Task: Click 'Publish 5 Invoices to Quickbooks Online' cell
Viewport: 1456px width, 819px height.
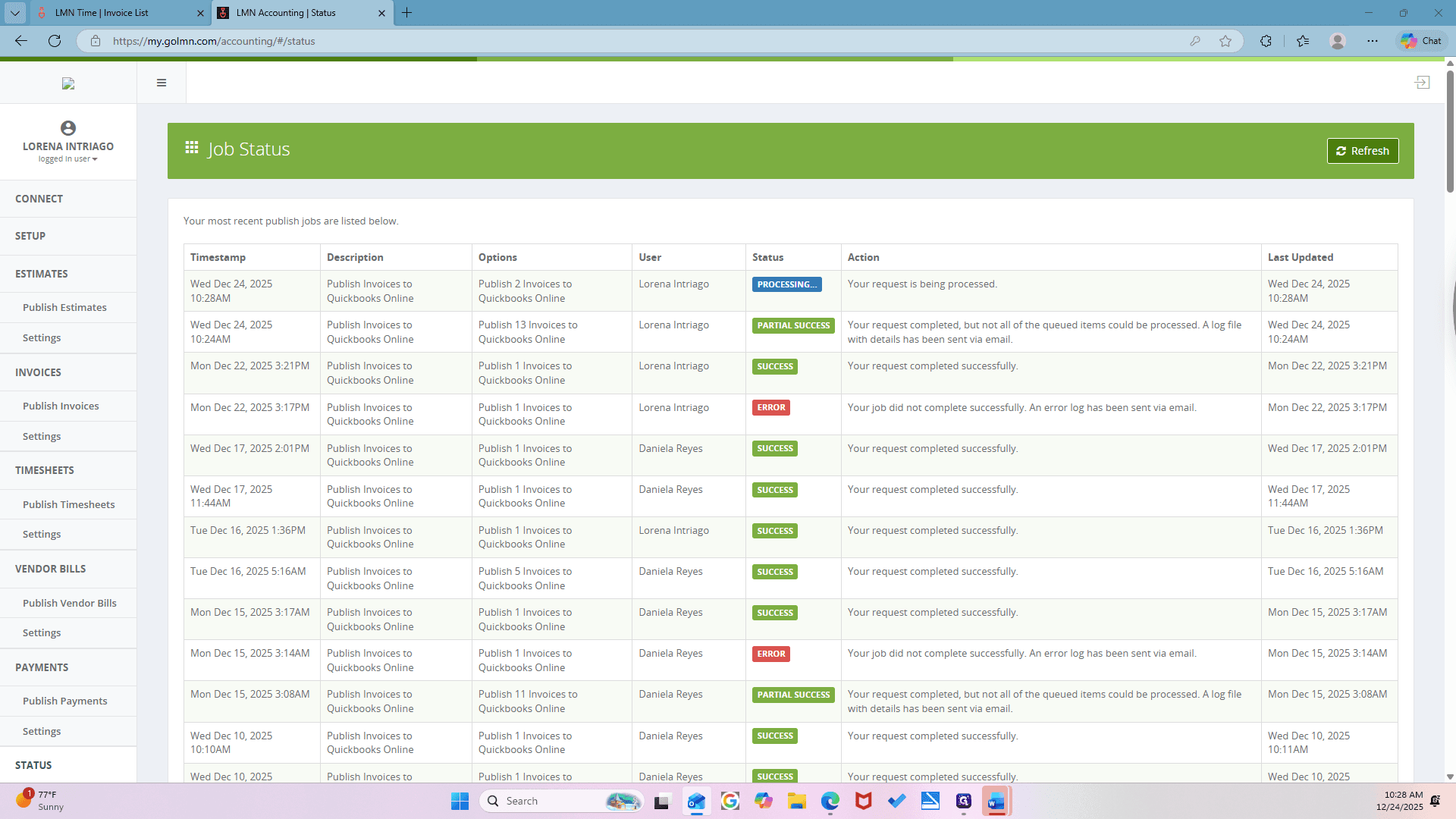Action: point(552,579)
